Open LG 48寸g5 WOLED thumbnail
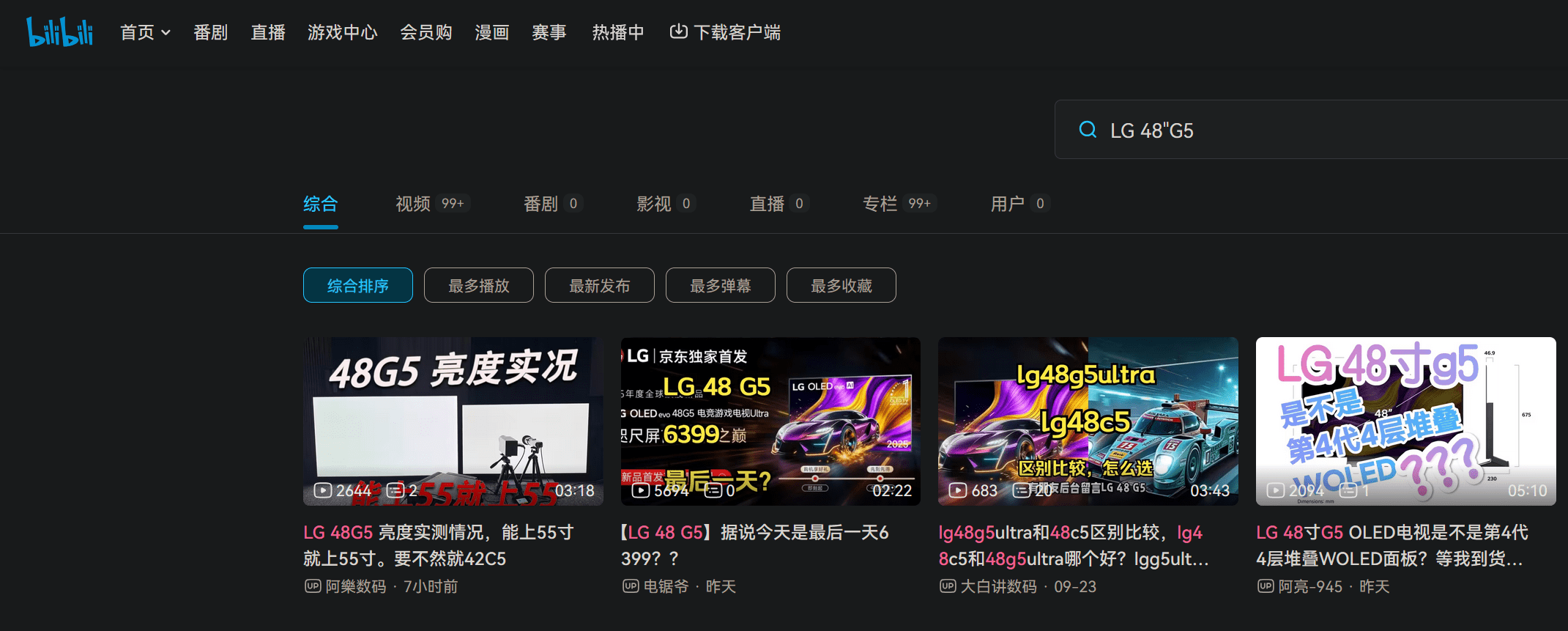1568x631 pixels. click(x=1406, y=421)
